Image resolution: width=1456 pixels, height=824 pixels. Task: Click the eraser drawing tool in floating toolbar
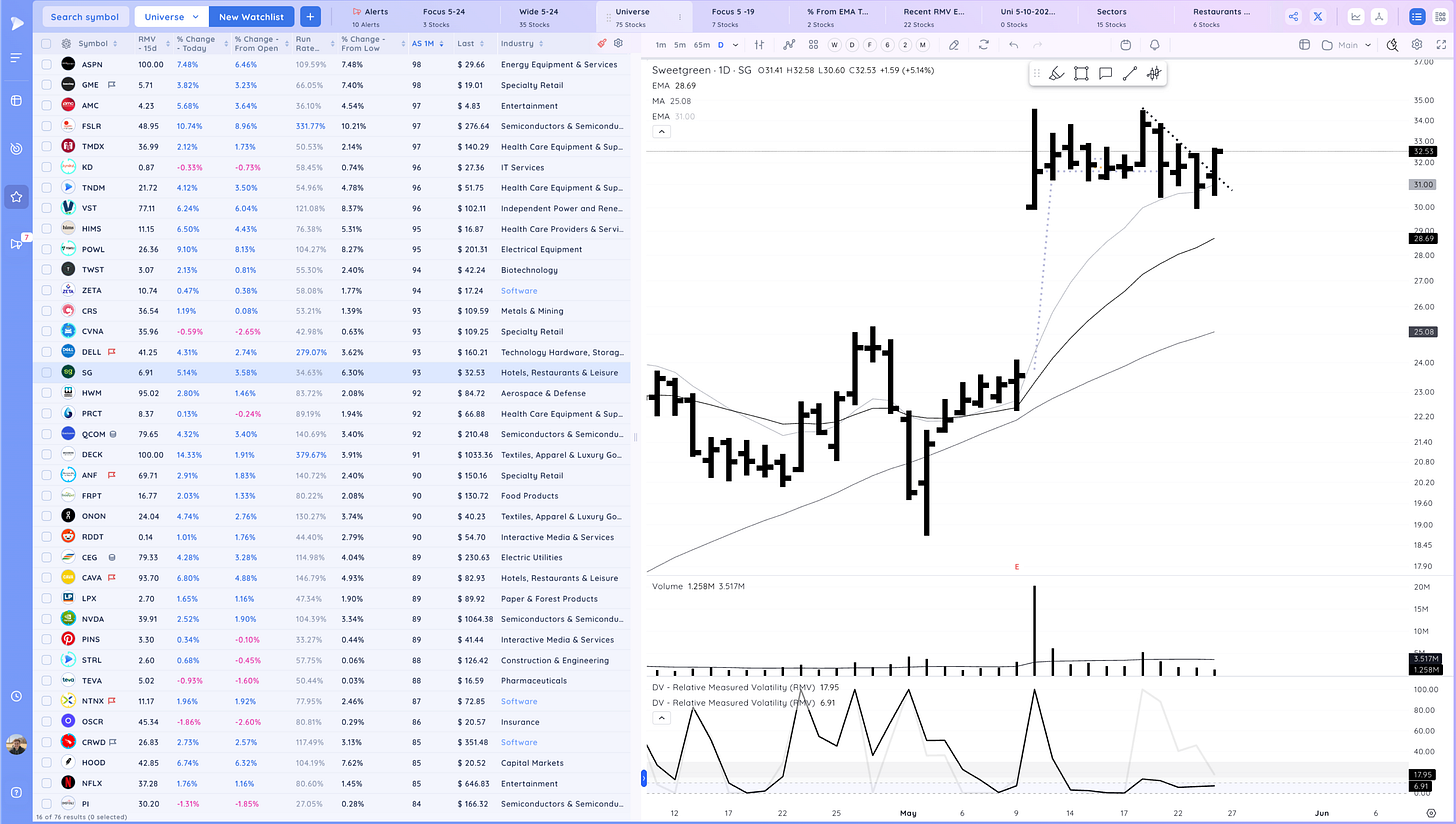click(x=1057, y=73)
